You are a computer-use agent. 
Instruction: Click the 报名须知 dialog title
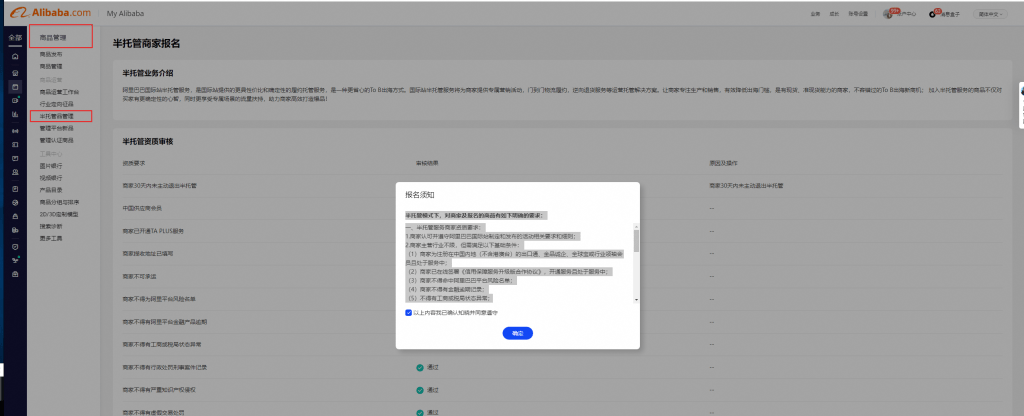point(420,195)
